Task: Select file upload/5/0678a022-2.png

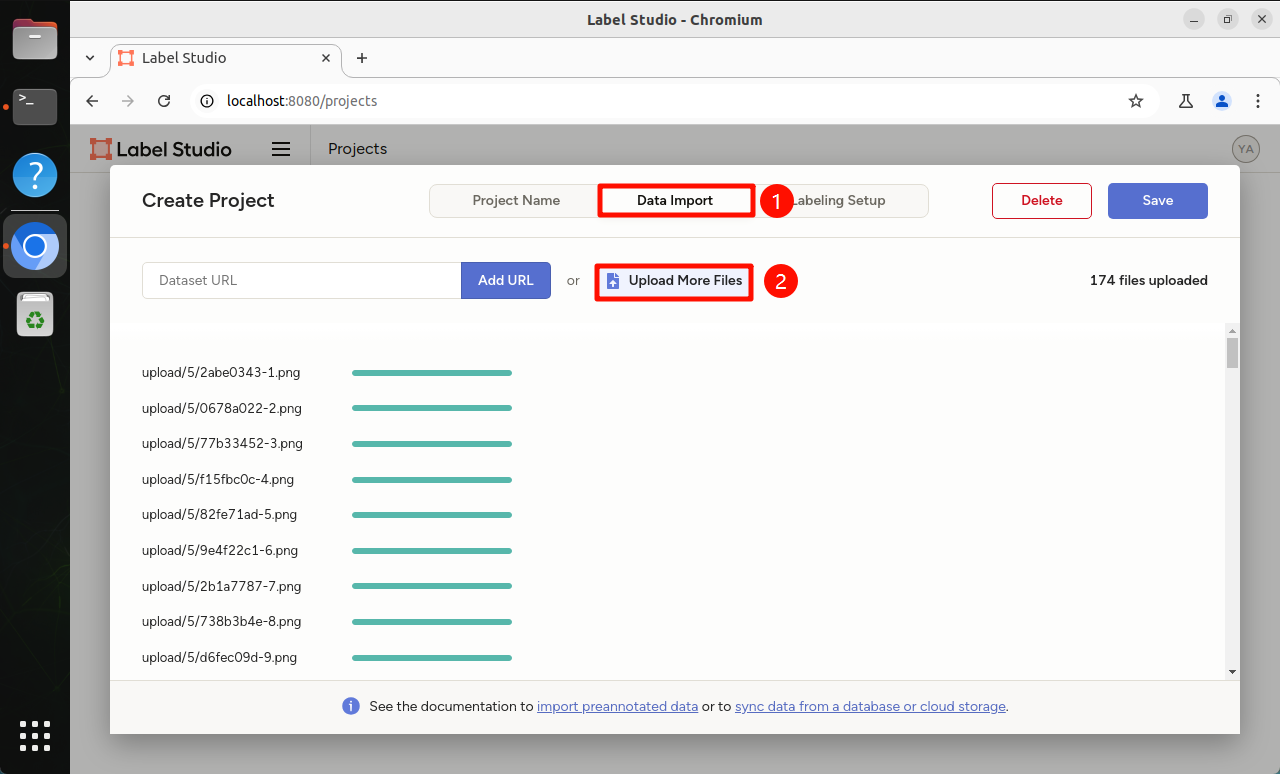Action: click(222, 408)
